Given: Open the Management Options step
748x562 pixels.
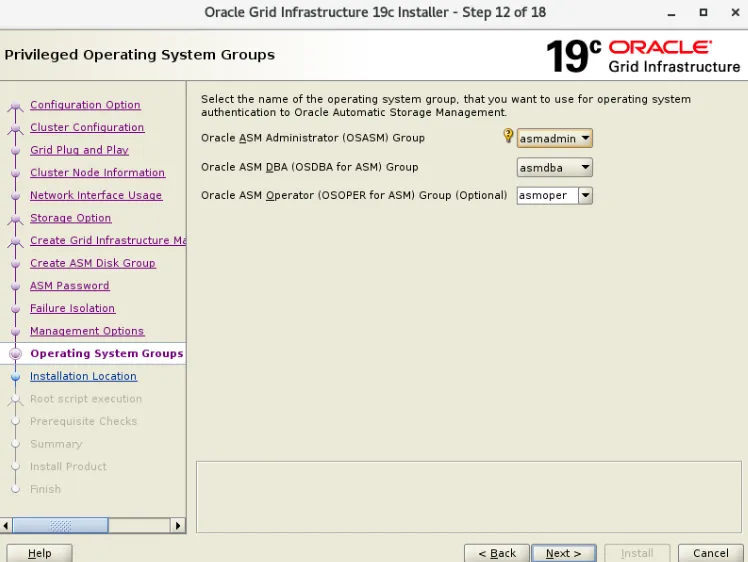Looking at the screenshot, I should point(87,331).
